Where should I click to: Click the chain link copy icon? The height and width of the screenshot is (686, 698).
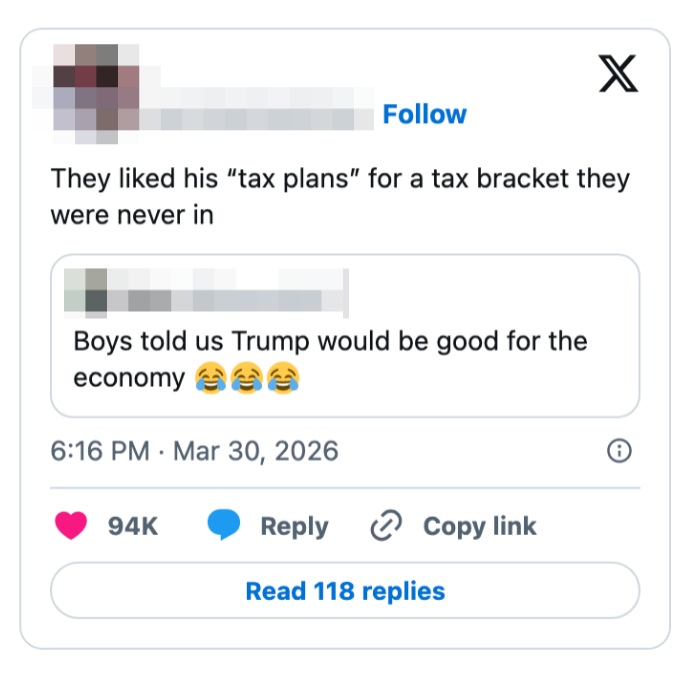point(385,526)
